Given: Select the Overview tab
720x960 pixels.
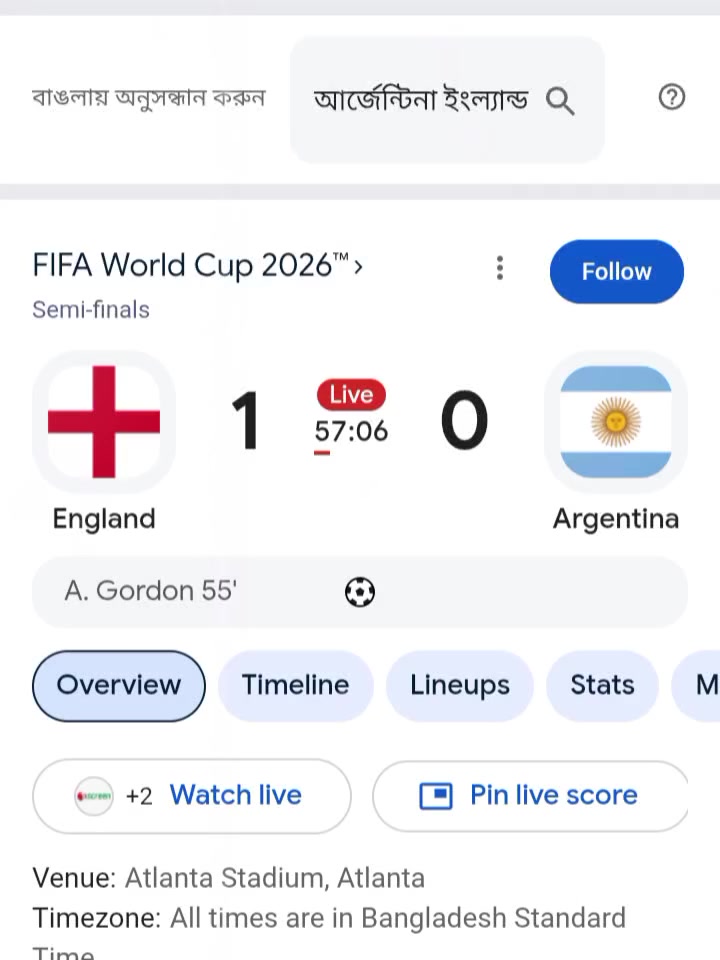Looking at the screenshot, I should (x=119, y=685).
